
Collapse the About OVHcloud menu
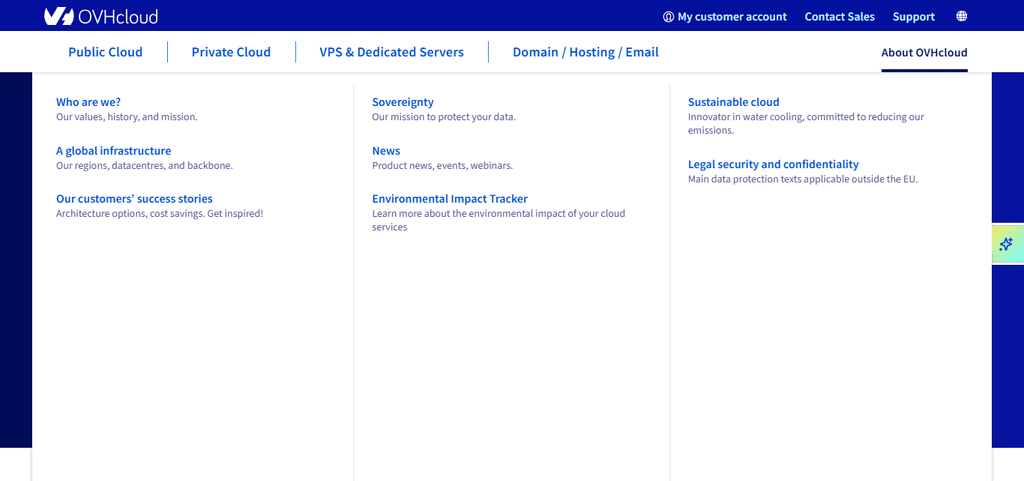pos(924,53)
